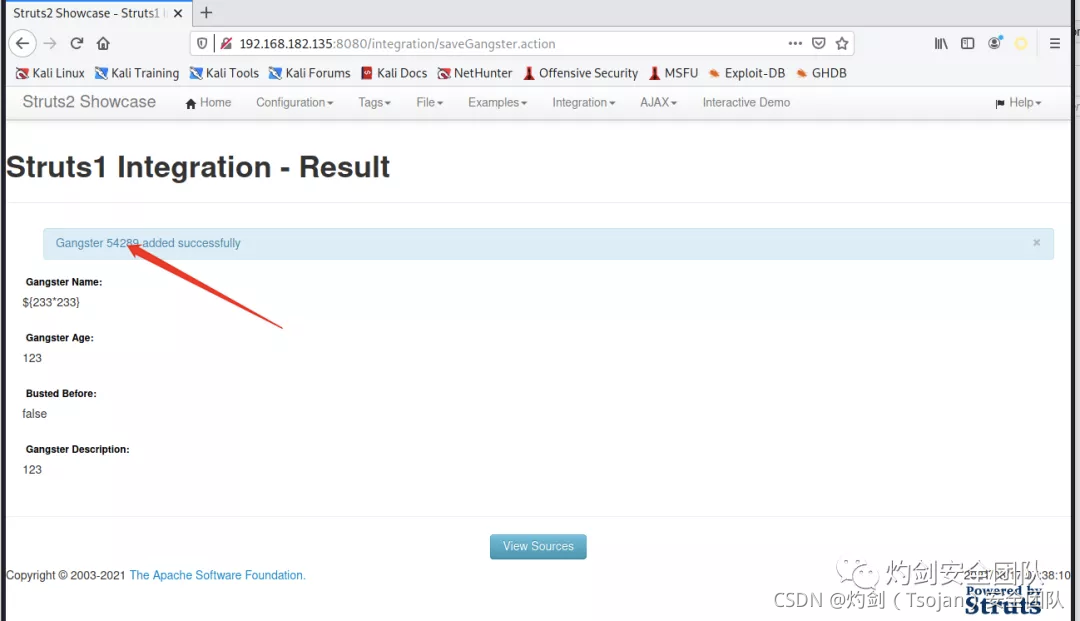This screenshot has width=1080, height=621.
Task: Click the Gangster Name value ${233*233}
Action: pos(51,302)
